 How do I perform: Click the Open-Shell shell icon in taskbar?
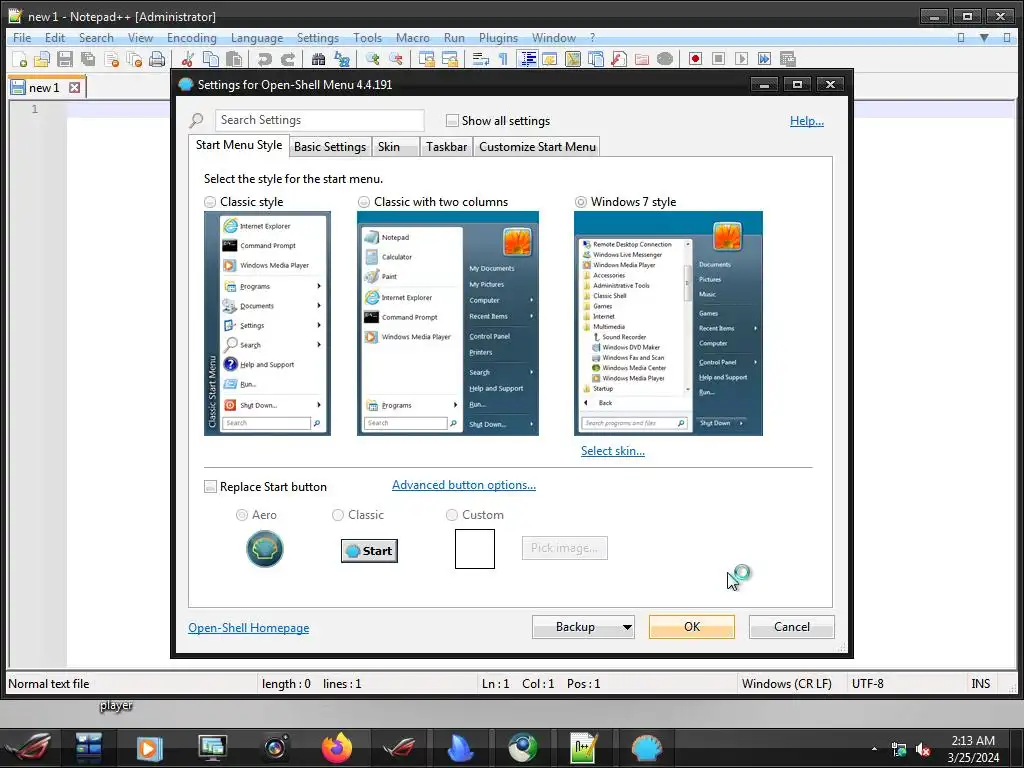(x=646, y=748)
